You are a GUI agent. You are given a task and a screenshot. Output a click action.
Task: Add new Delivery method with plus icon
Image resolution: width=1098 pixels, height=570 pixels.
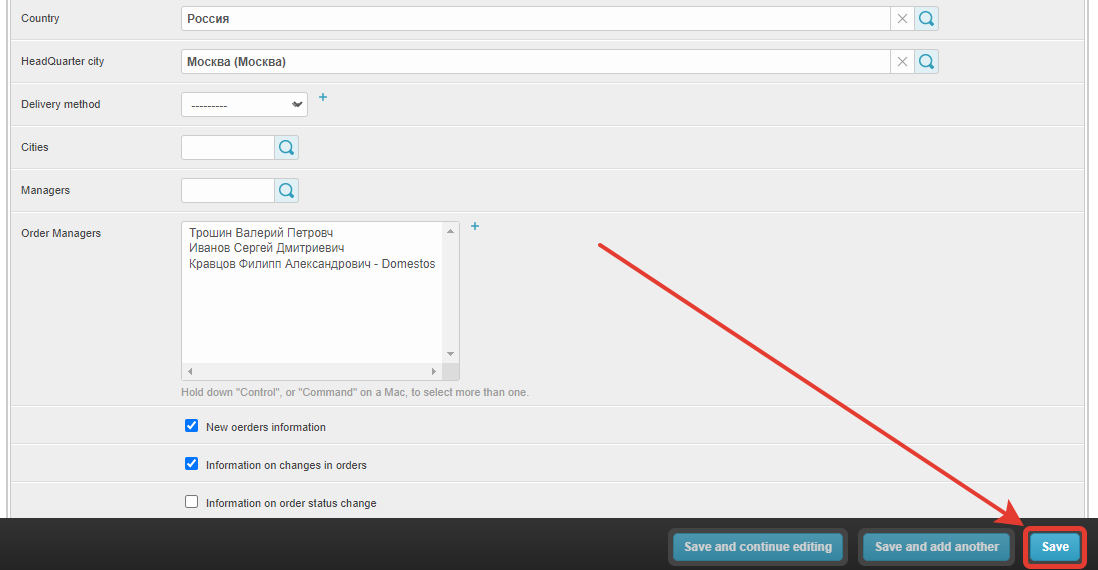(323, 98)
